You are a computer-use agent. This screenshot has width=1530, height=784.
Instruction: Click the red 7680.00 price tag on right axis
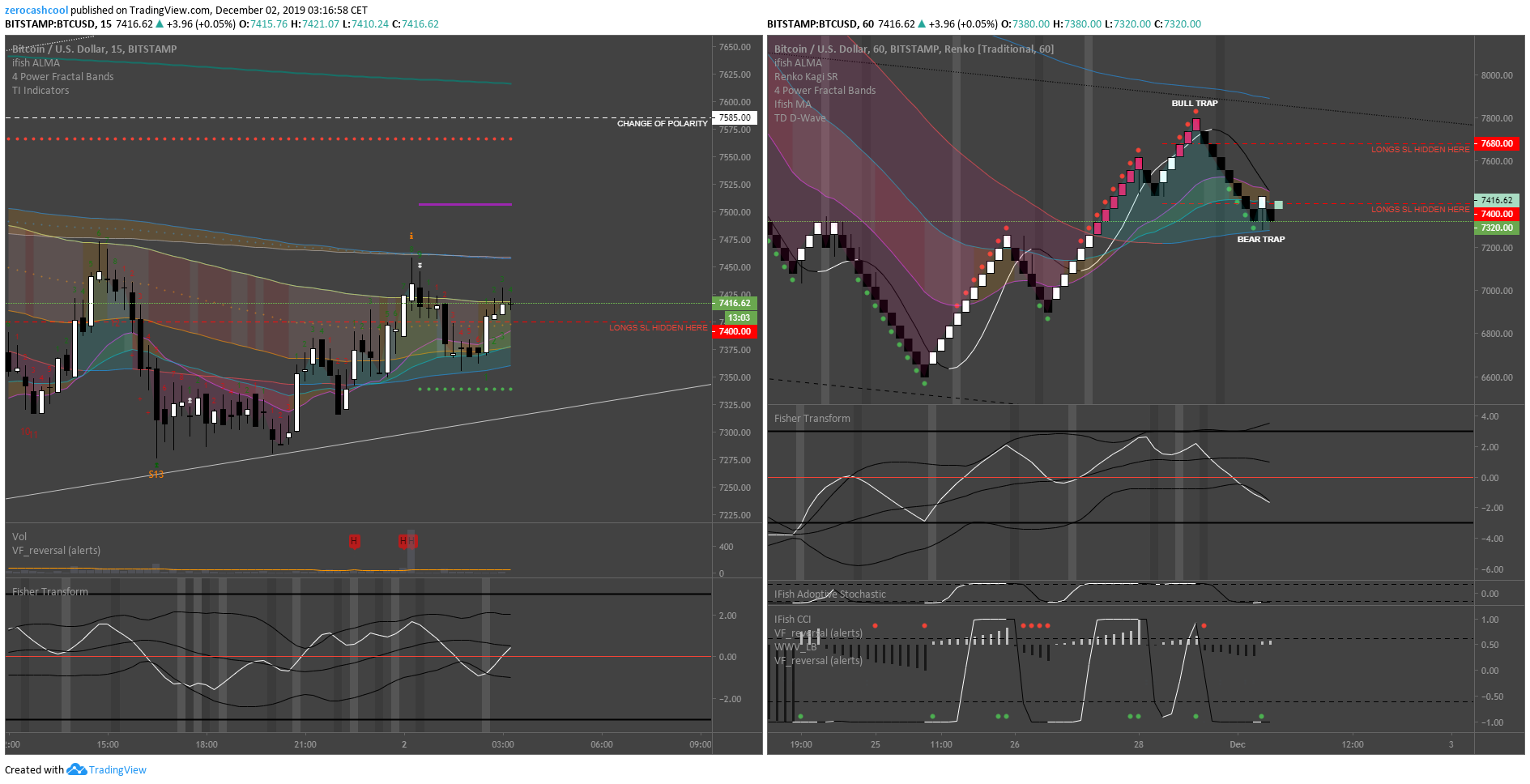1497,143
